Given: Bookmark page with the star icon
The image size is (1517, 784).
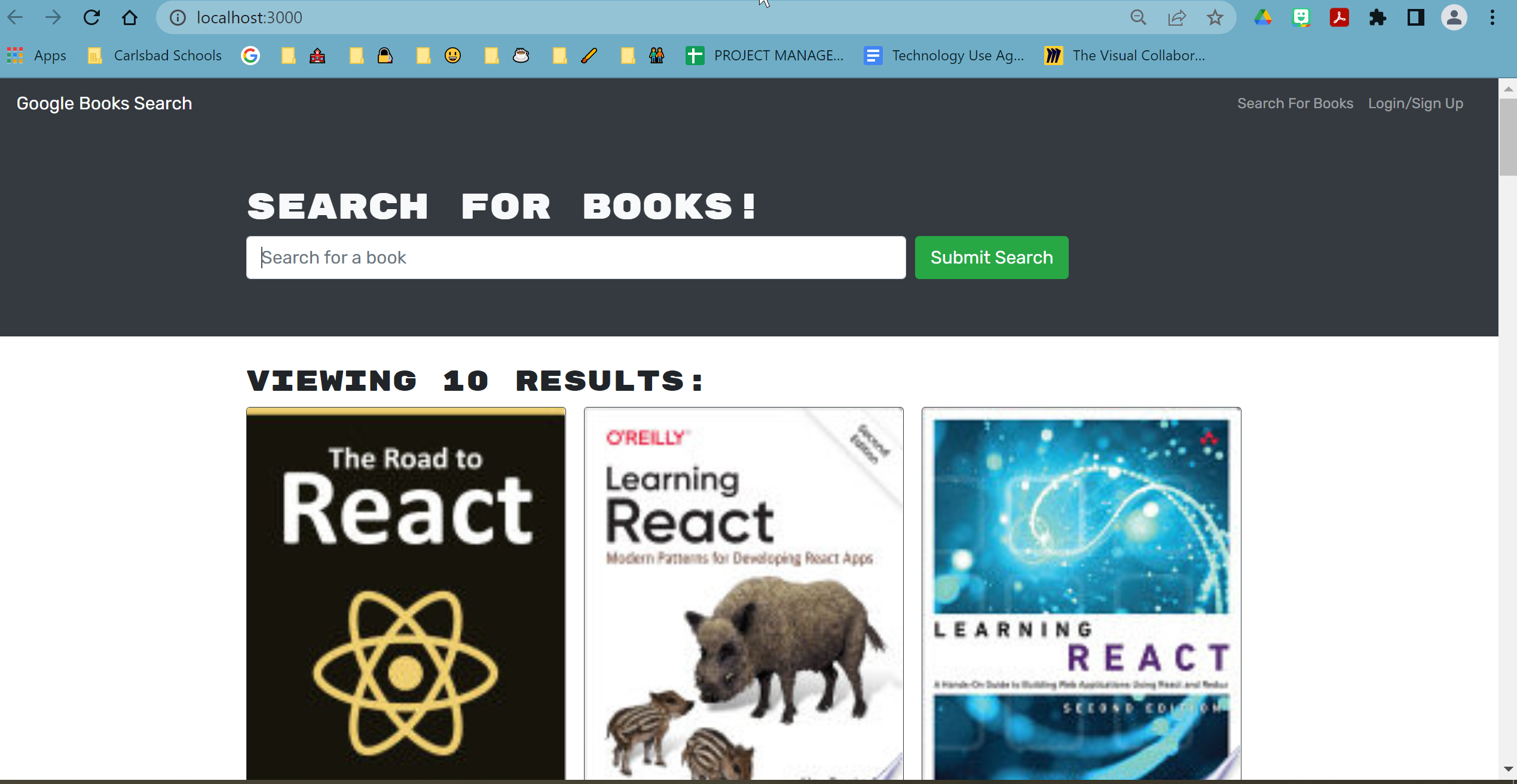Looking at the screenshot, I should click(1215, 17).
